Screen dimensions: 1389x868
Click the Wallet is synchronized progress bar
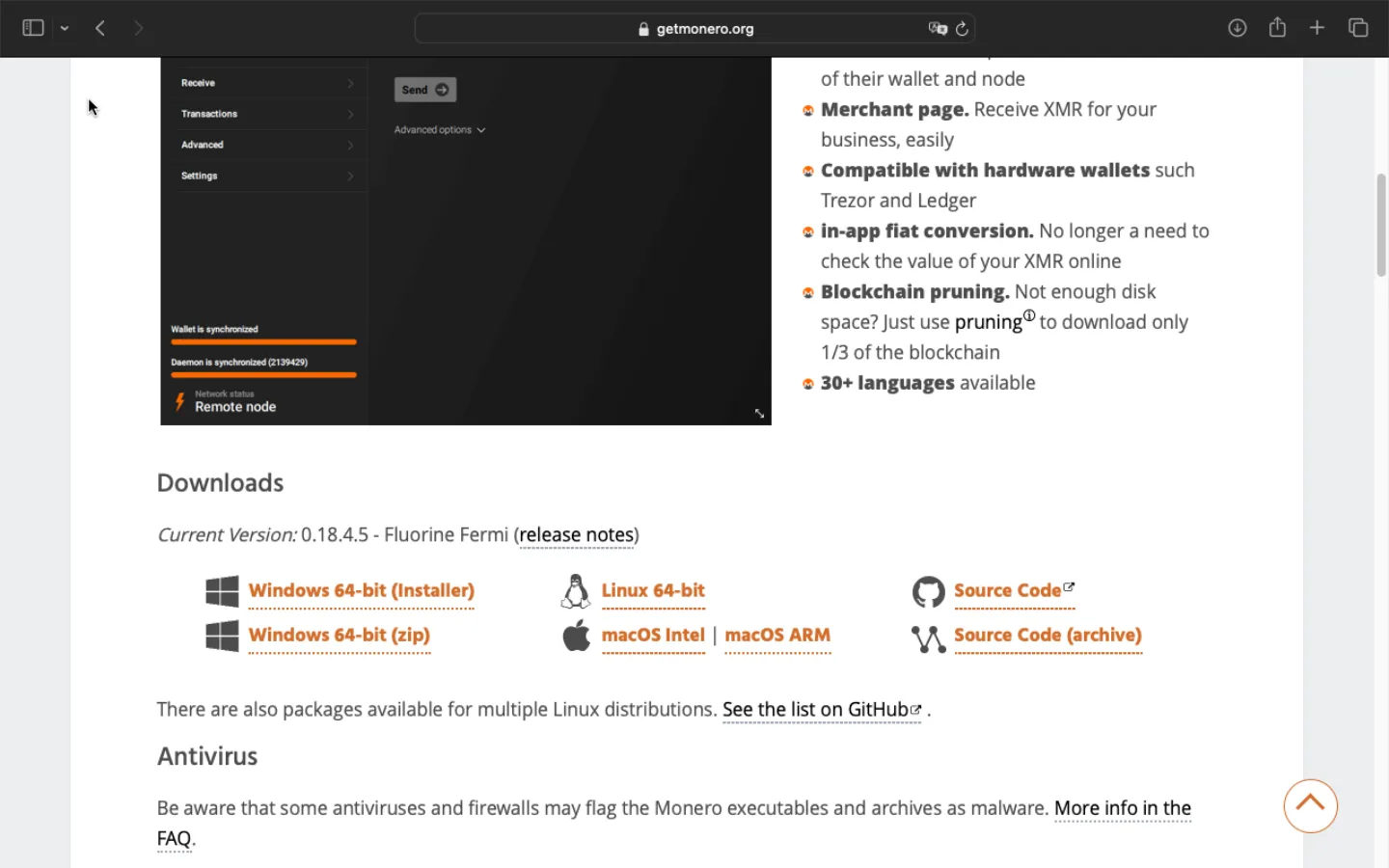click(263, 341)
